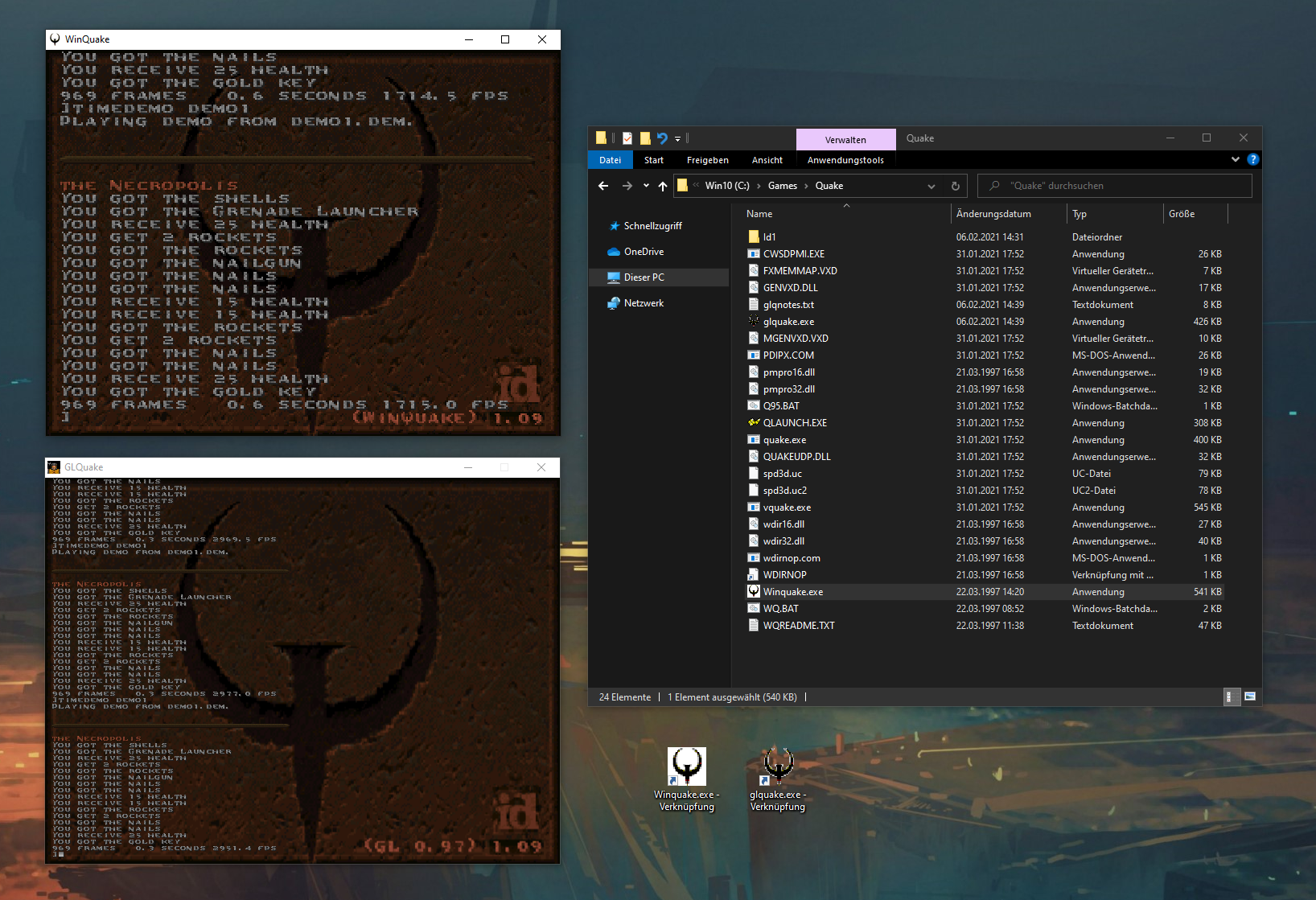Open the recent locations dropdown arrow
This screenshot has height=900, width=1316.
point(646,186)
